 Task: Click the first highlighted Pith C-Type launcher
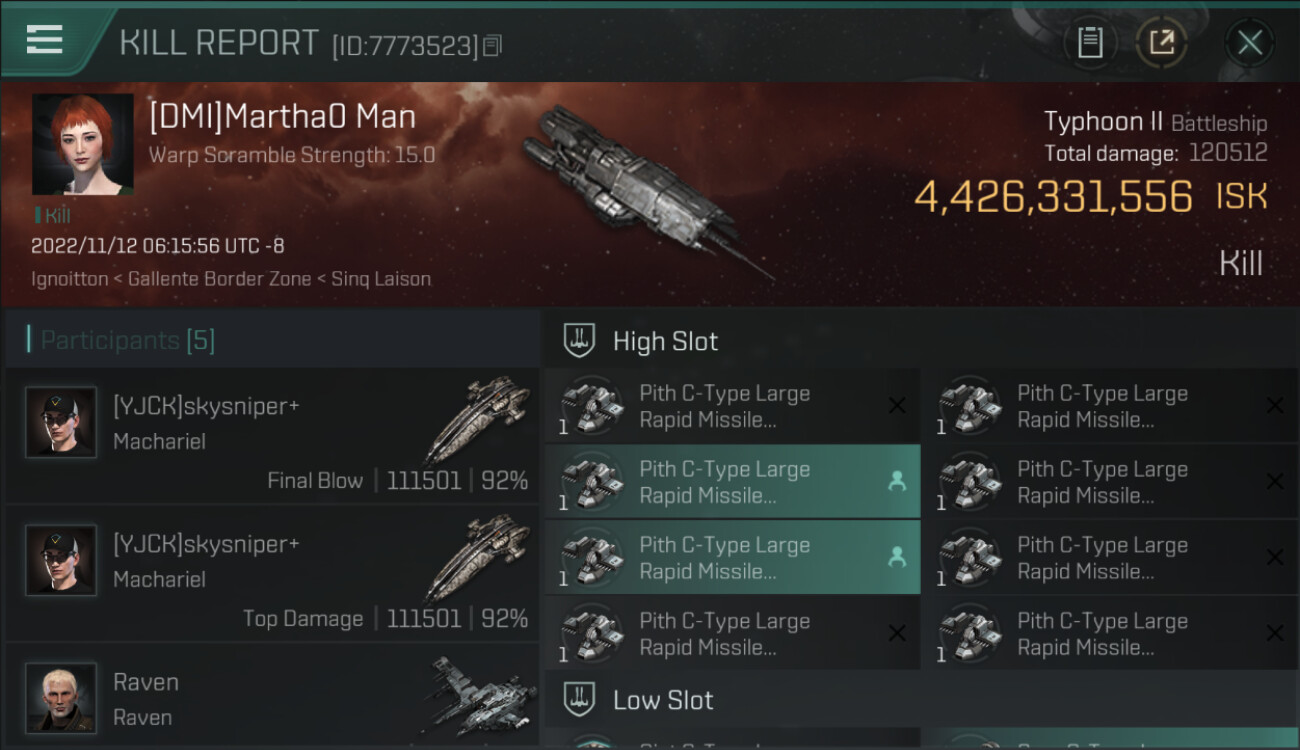pos(724,482)
